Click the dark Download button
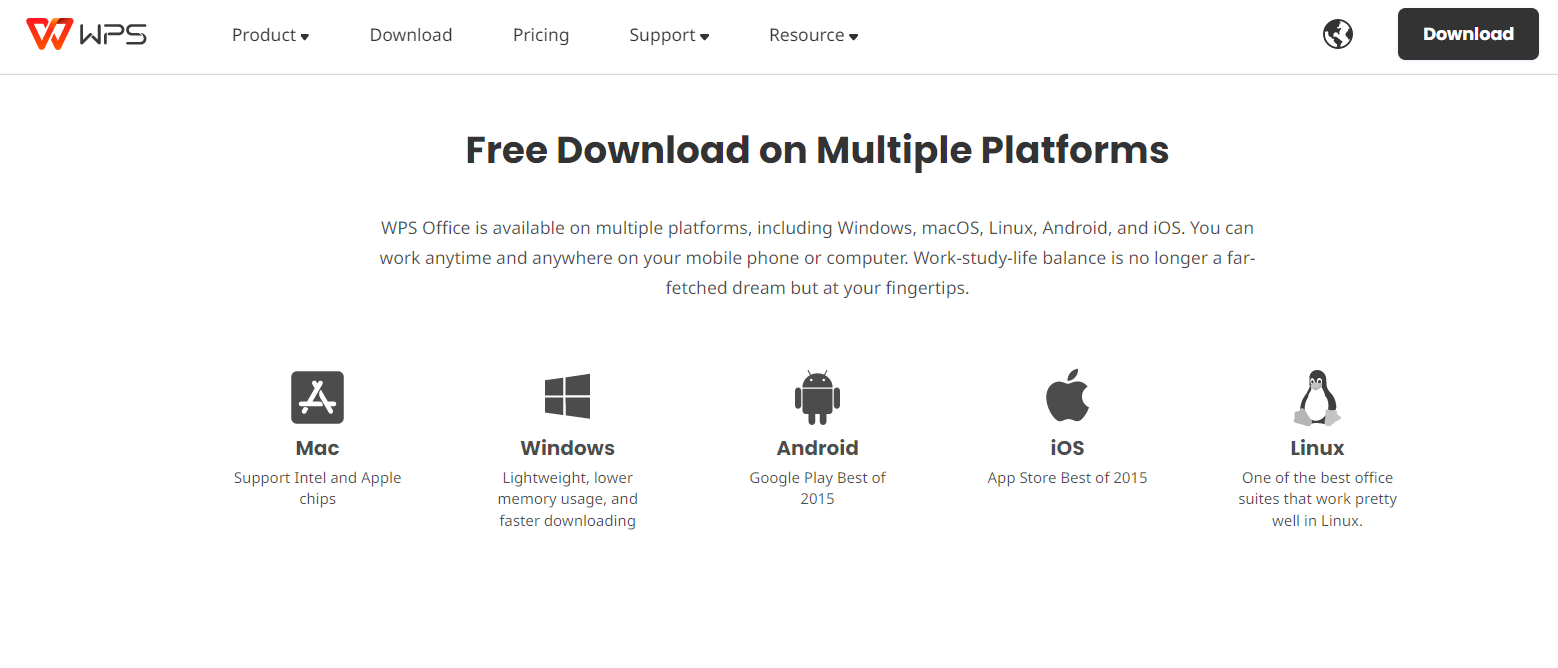This screenshot has height=668, width=1558. coord(1468,34)
